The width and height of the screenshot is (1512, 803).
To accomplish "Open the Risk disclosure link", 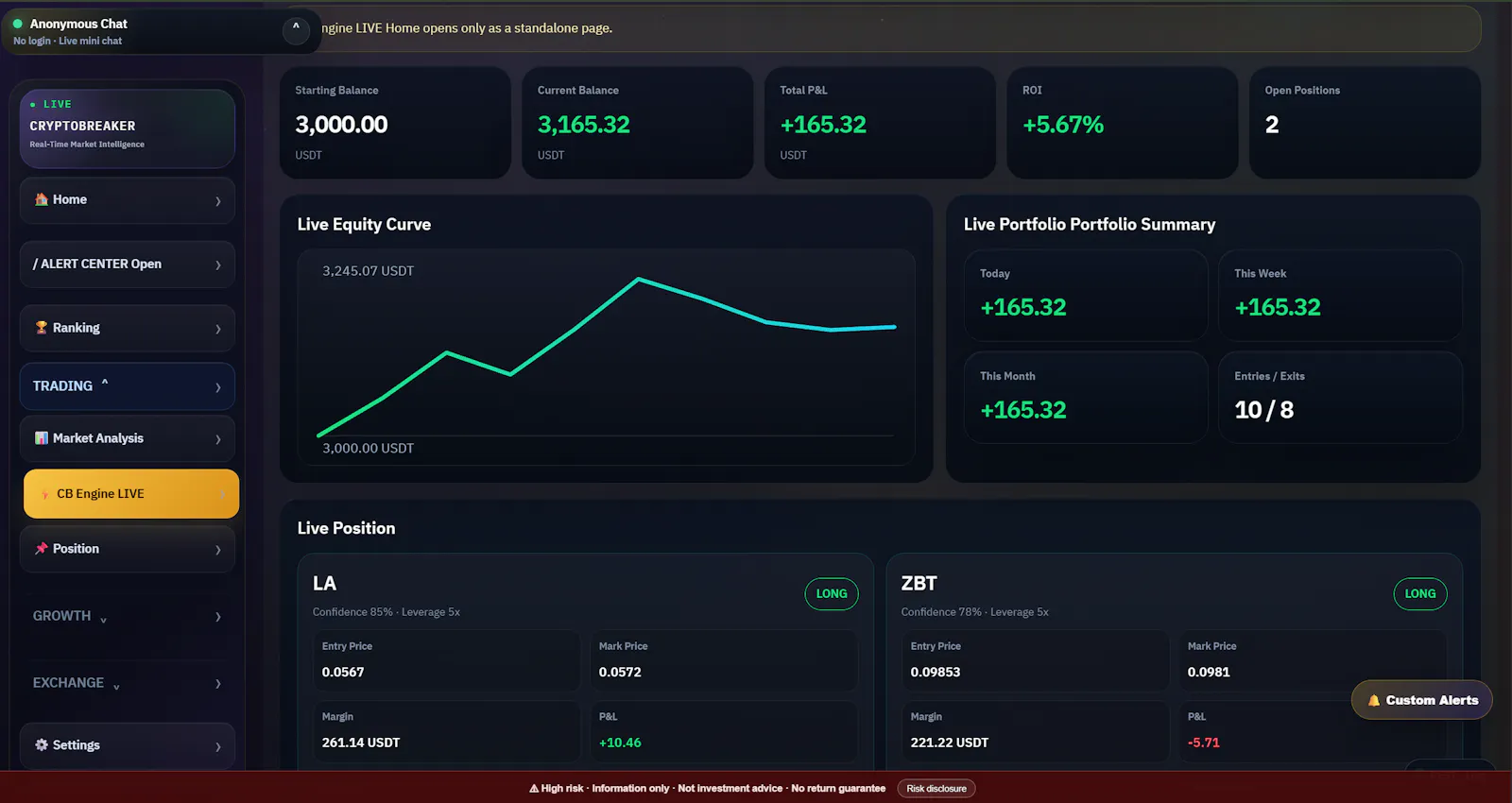I will (x=936, y=789).
